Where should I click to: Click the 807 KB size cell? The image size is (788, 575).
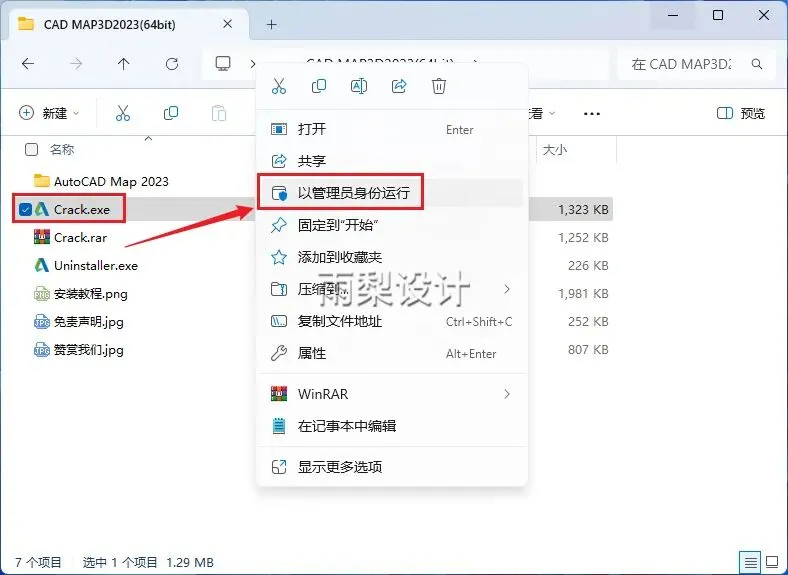point(588,349)
